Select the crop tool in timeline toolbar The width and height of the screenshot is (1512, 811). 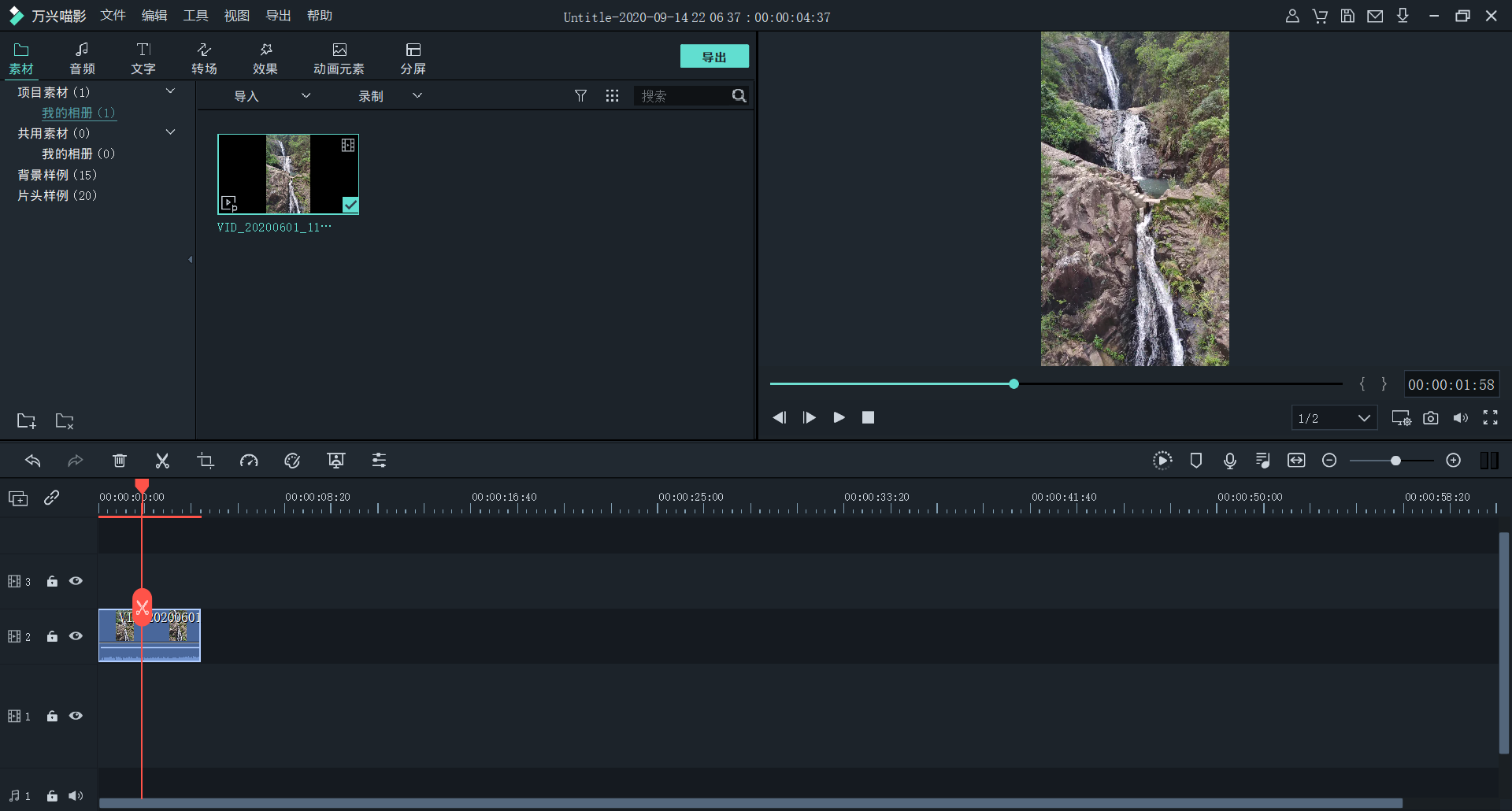(x=206, y=461)
